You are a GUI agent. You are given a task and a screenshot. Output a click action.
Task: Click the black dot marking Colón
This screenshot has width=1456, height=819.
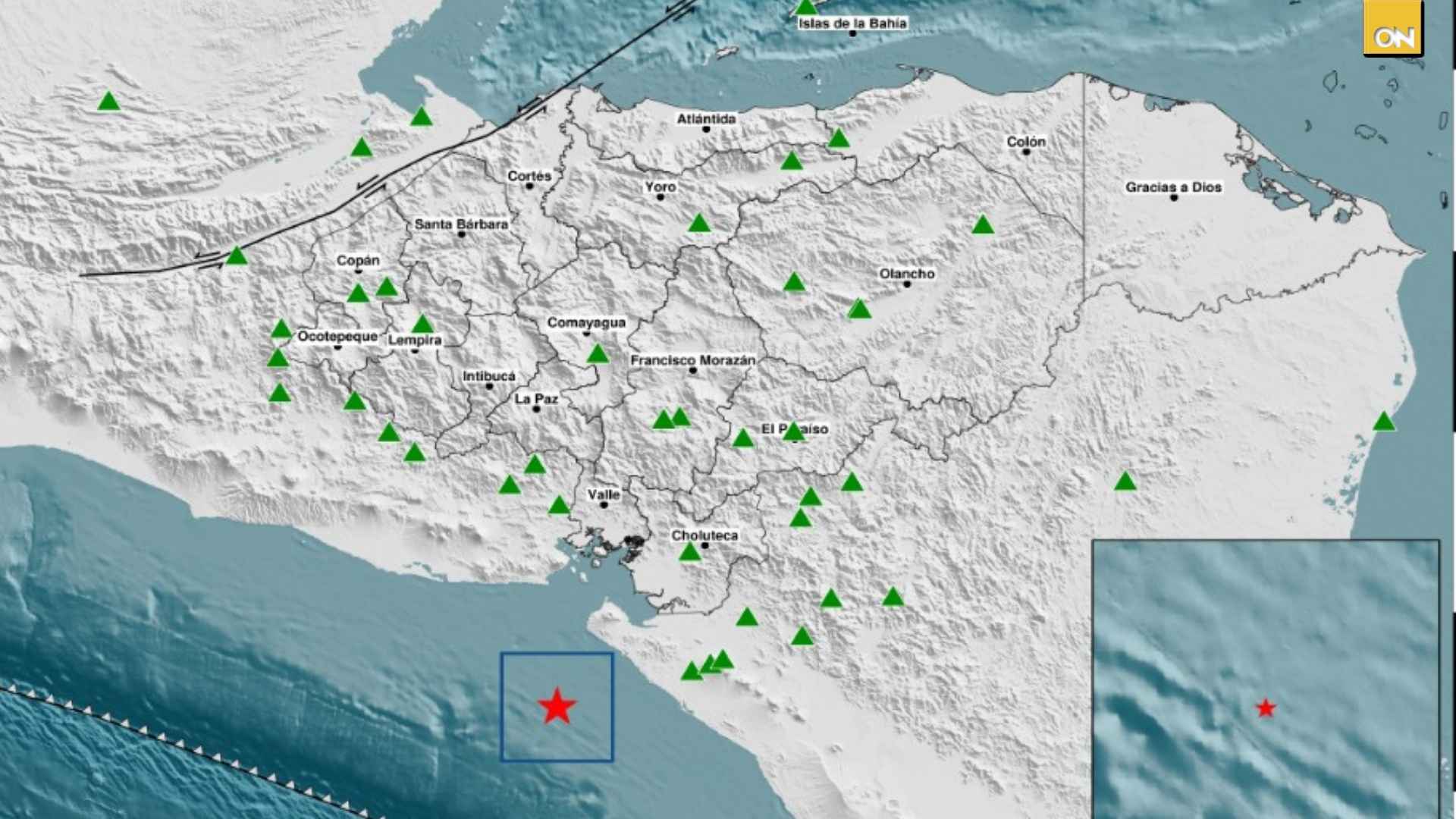(x=1026, y=152)
